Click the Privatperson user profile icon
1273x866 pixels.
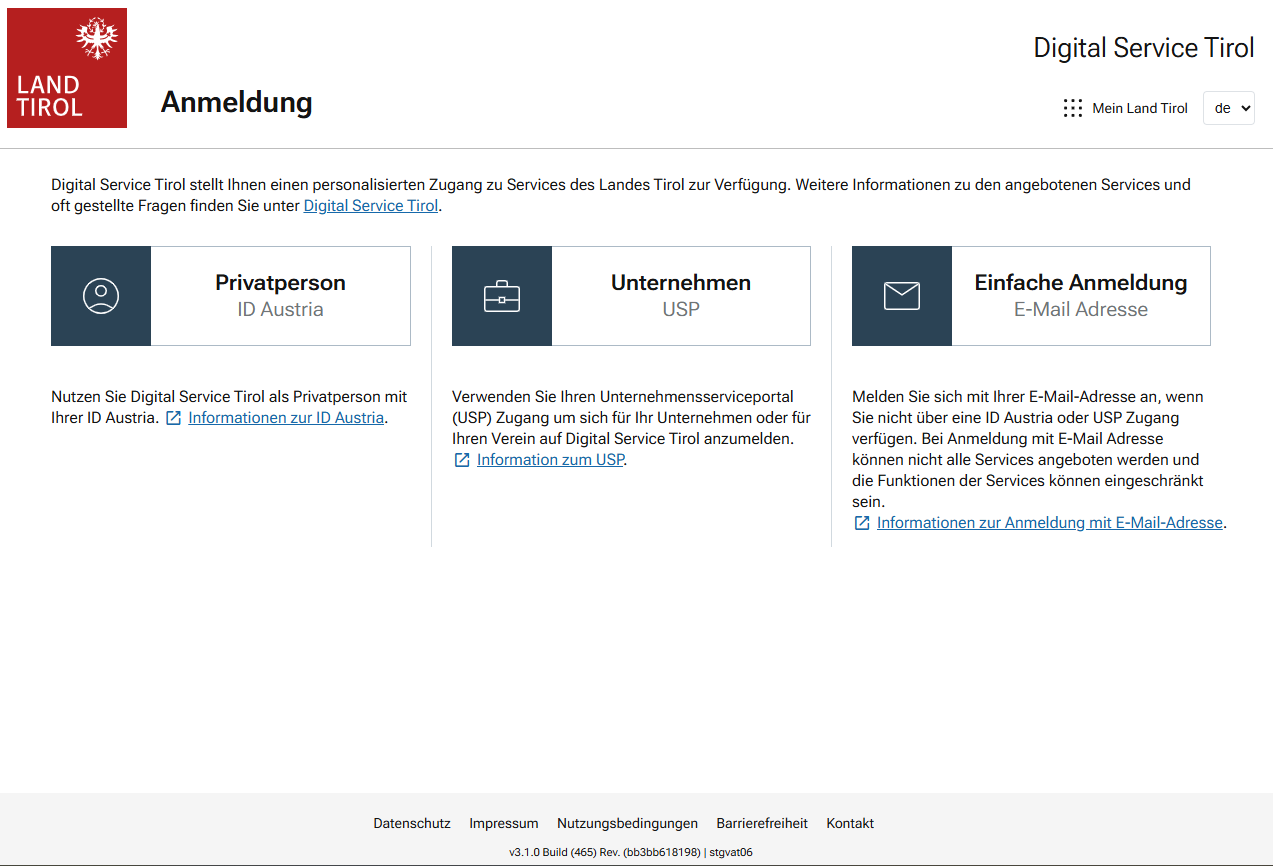tap(101, 296)
